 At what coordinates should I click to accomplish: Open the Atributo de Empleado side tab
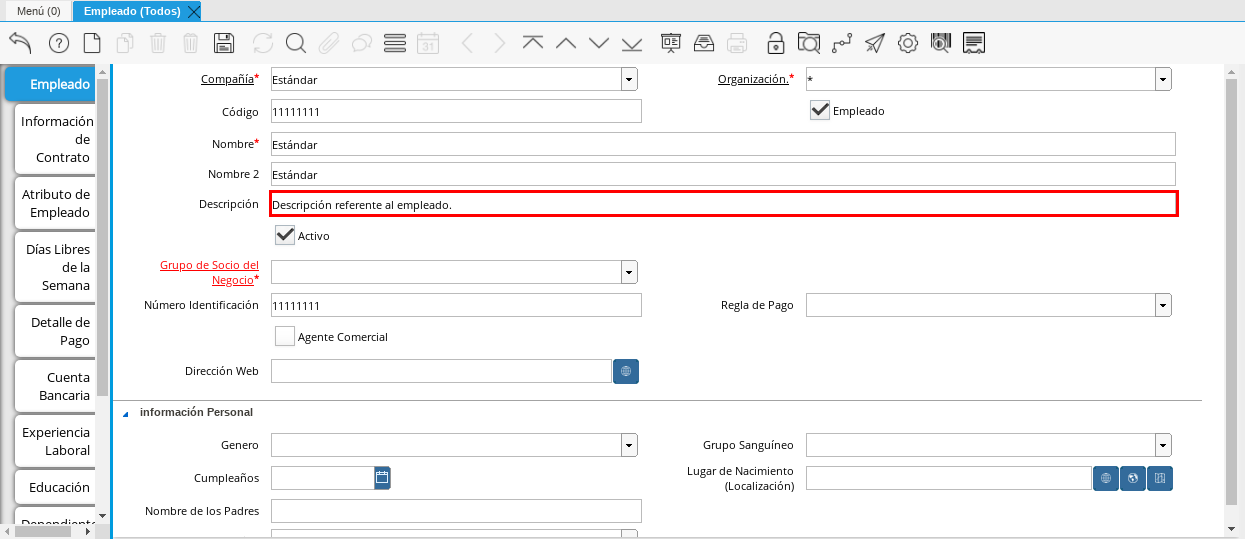(56, 203)
